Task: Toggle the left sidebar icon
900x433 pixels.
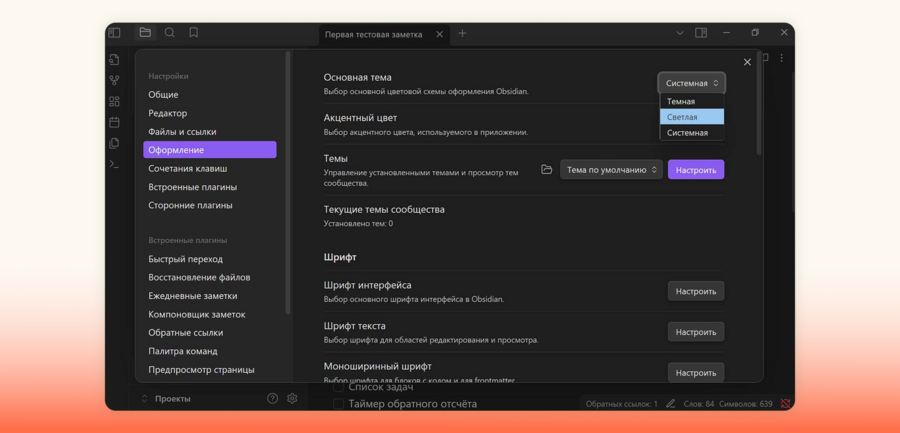Action: pyautogui.click(x=114, y=33)
